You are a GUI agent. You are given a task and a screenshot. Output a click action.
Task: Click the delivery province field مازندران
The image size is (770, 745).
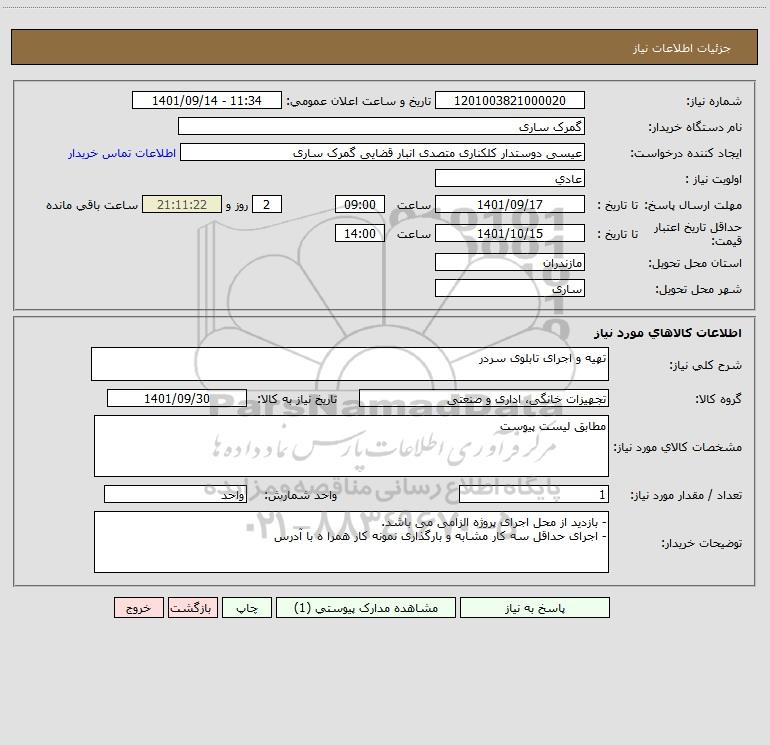(x=510, y=263)
